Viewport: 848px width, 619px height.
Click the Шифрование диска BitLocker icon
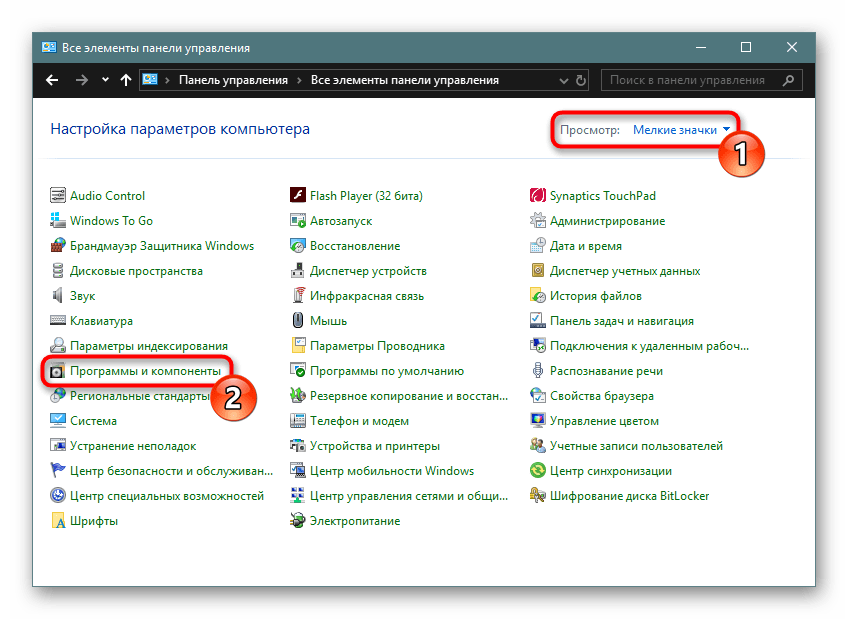[x=538, y=496]
